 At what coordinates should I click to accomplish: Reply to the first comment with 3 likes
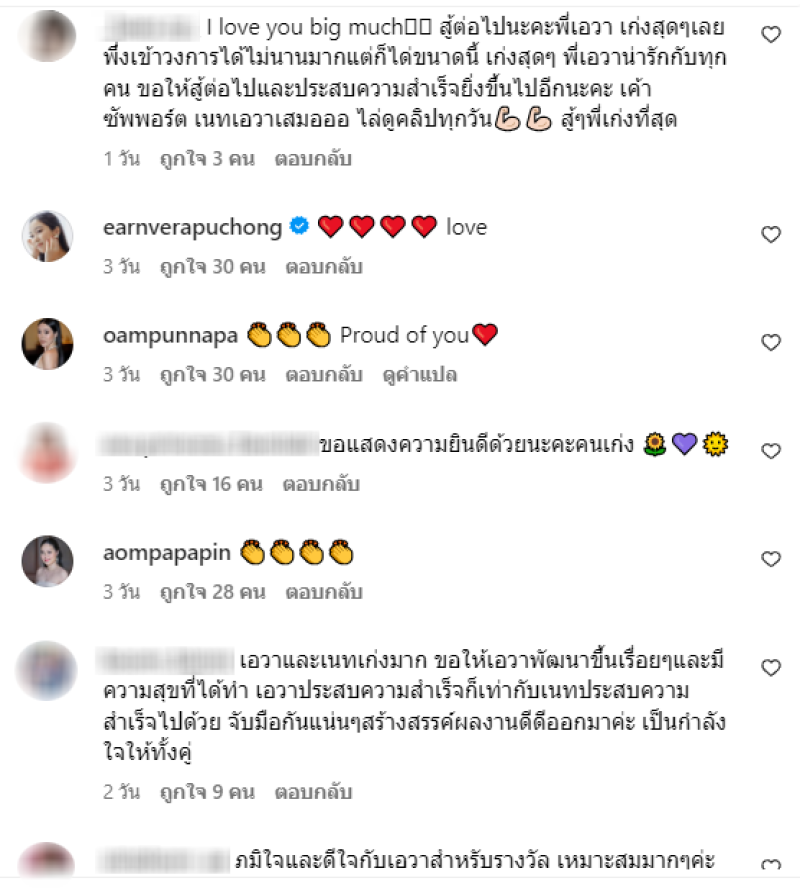313,159
